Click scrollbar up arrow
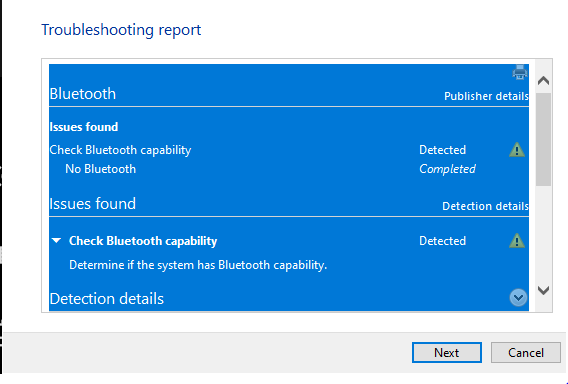The height and width of the screenshot is (384, 568). pyautogui.click(x=543, y=80)
